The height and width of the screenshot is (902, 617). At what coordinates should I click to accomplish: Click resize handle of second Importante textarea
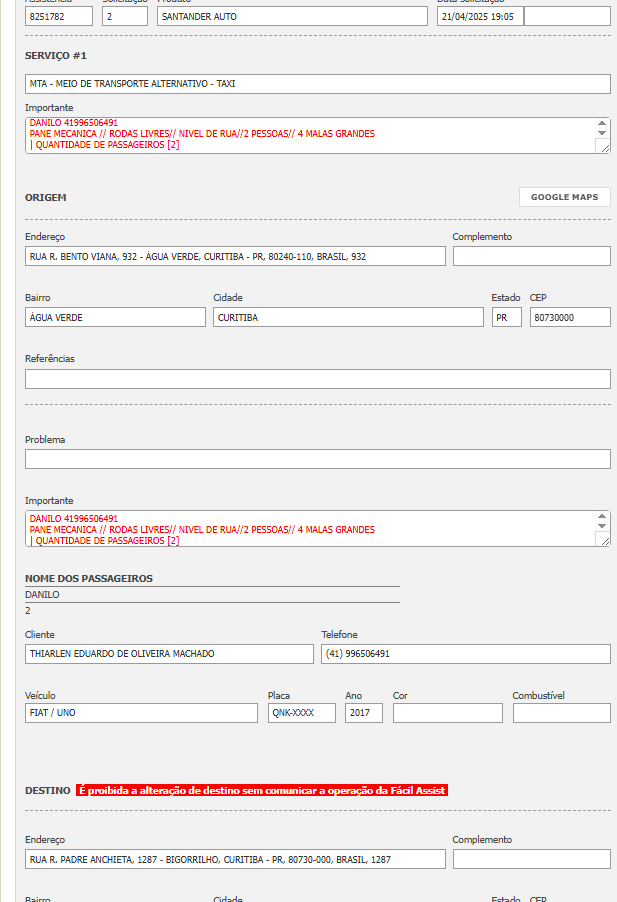pyautogui.click(x=603, y=540)
